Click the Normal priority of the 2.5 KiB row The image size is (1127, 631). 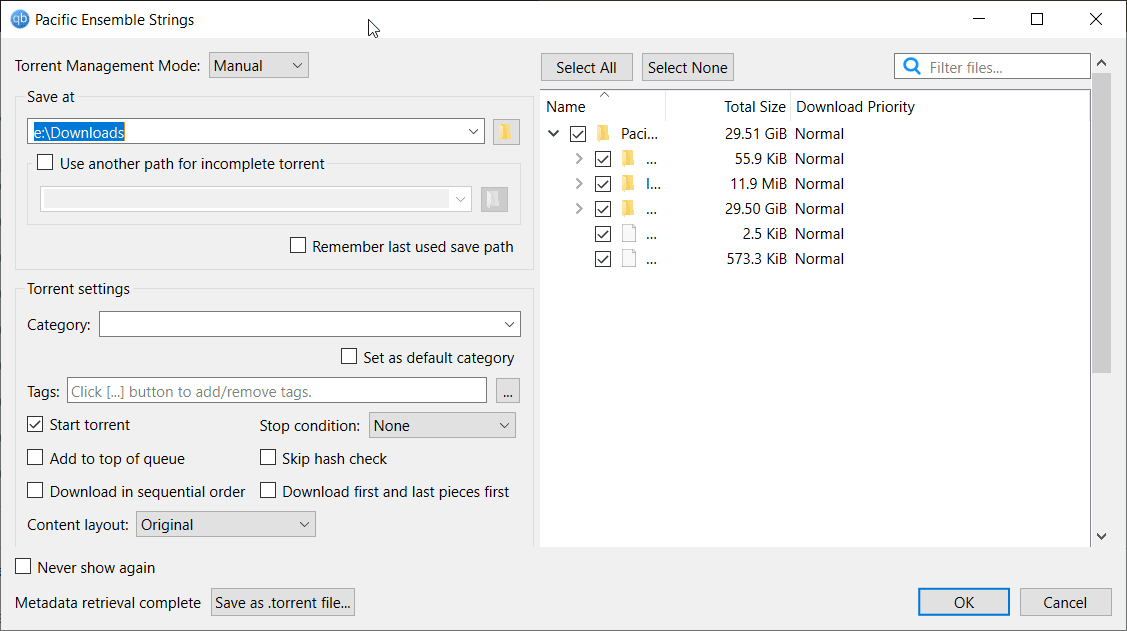819,234
